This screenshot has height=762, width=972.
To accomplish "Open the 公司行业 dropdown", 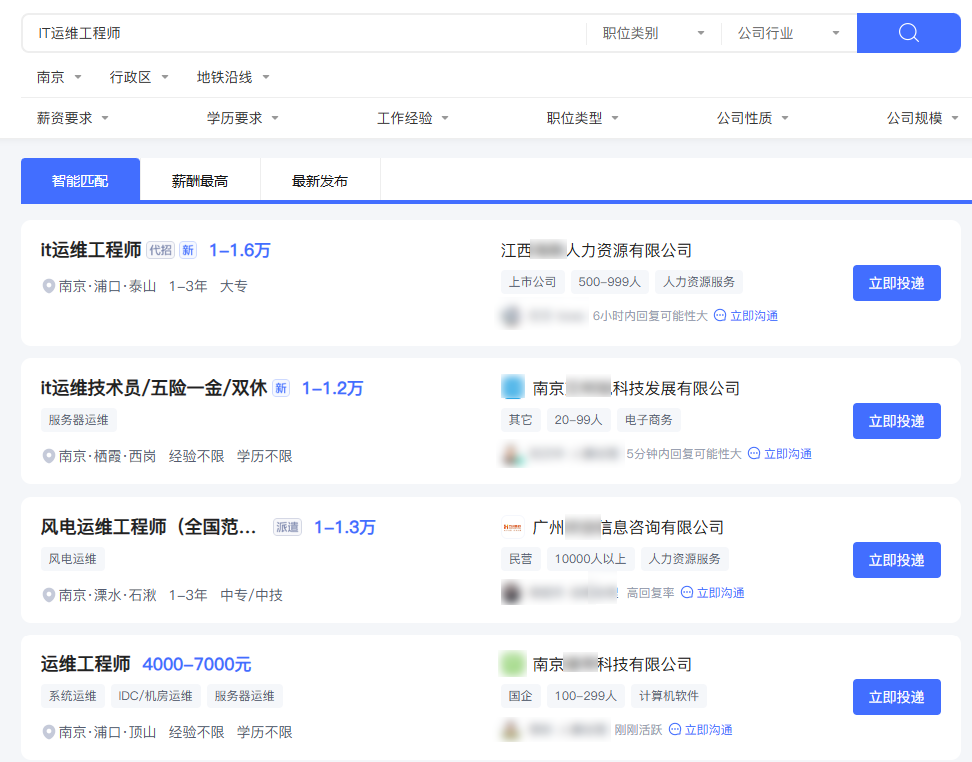I will point(788,33).
